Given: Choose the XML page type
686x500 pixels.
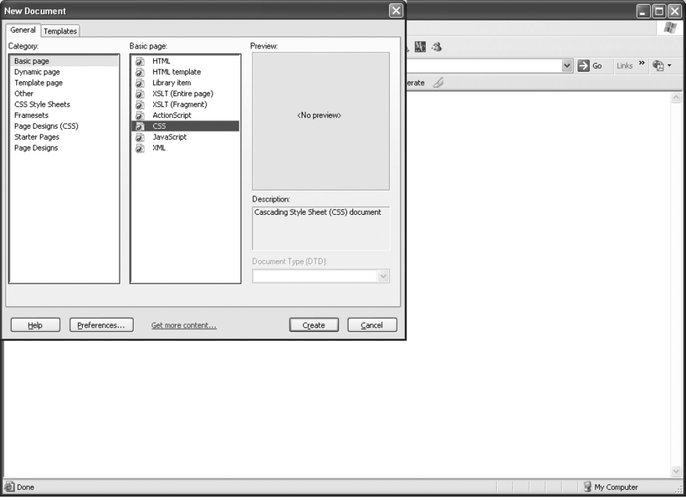Looking at the screenshot, I should [x=159, y=148].
